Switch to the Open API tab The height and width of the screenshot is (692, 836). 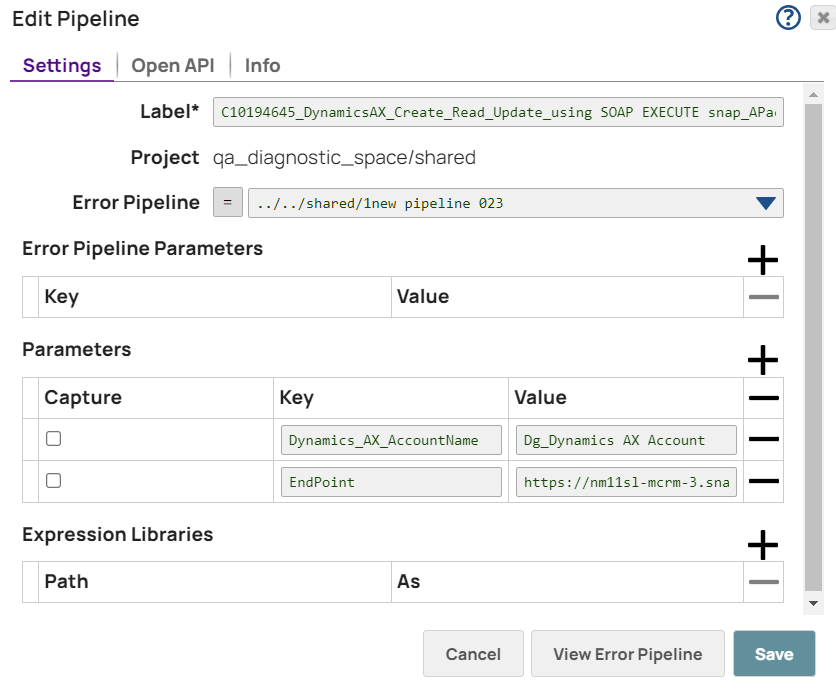tap(172, 65)
